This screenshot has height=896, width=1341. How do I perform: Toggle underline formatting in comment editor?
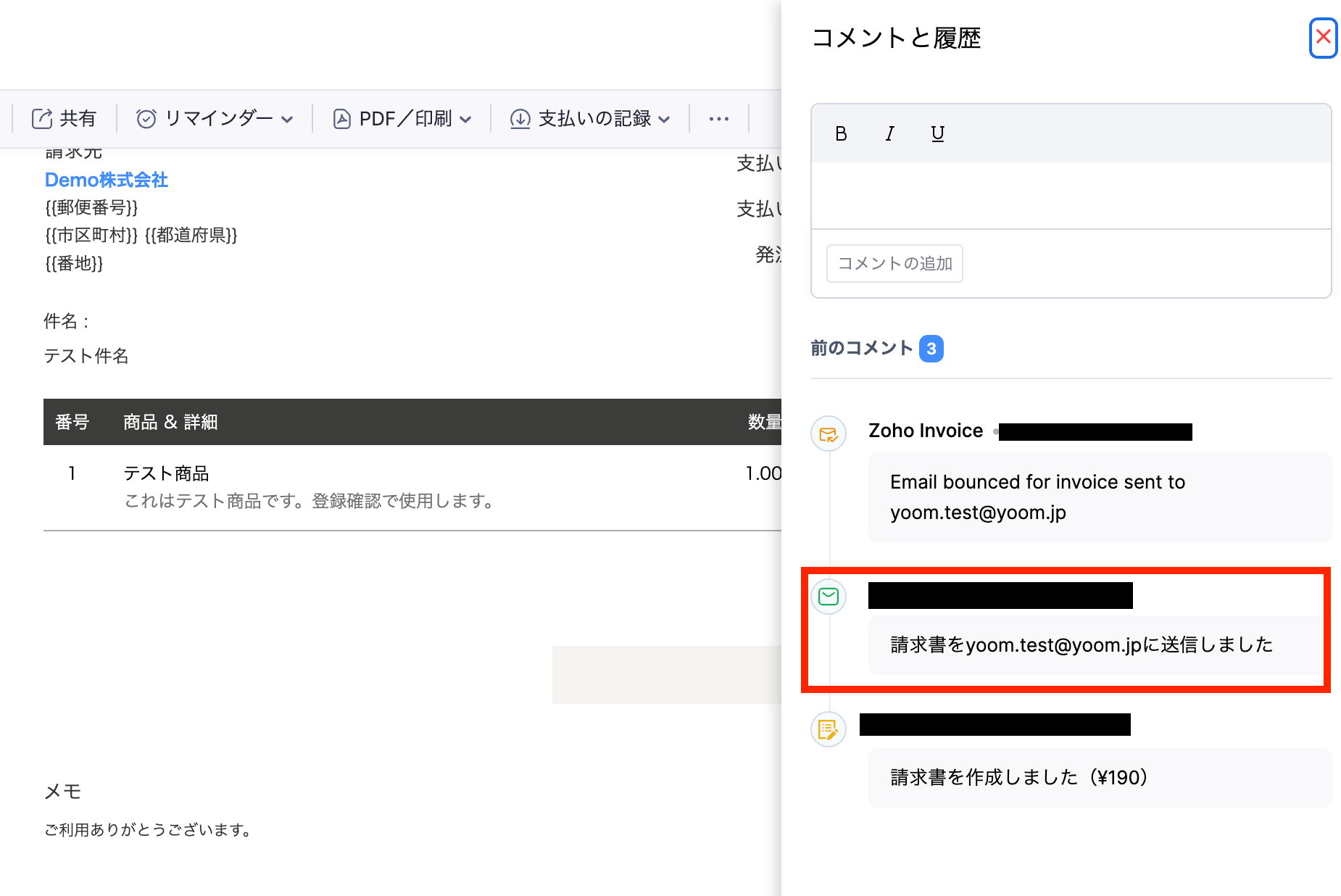(937, 134)
